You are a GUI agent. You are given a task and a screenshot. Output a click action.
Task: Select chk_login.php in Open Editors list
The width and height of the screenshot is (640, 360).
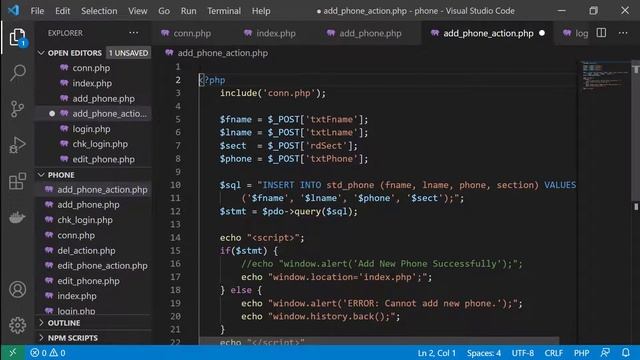coord(100,144)
